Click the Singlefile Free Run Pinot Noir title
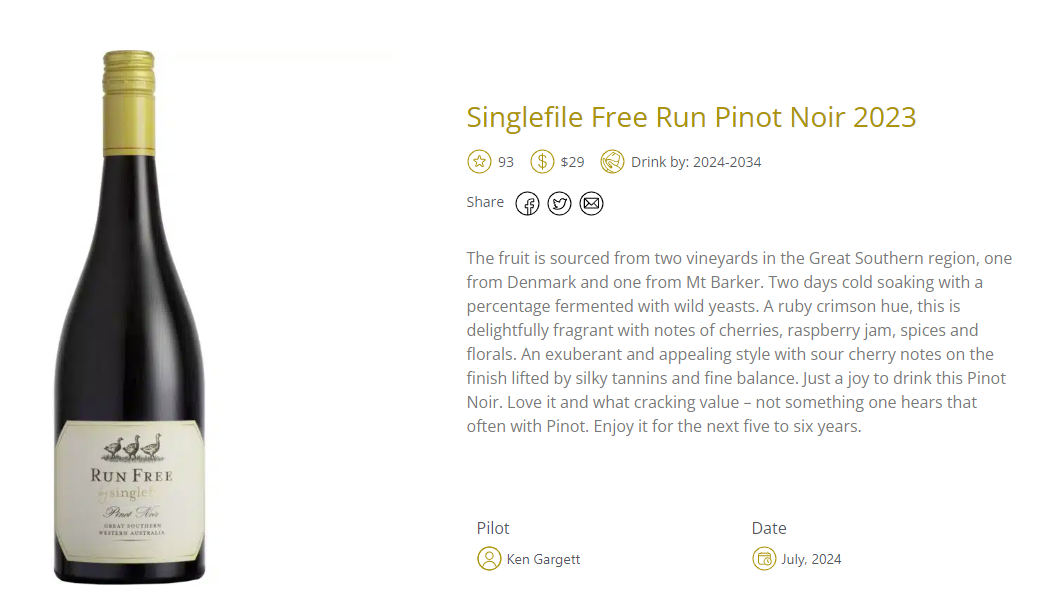Viewport: 1056px width, 602px height. [x=691, y=117]
